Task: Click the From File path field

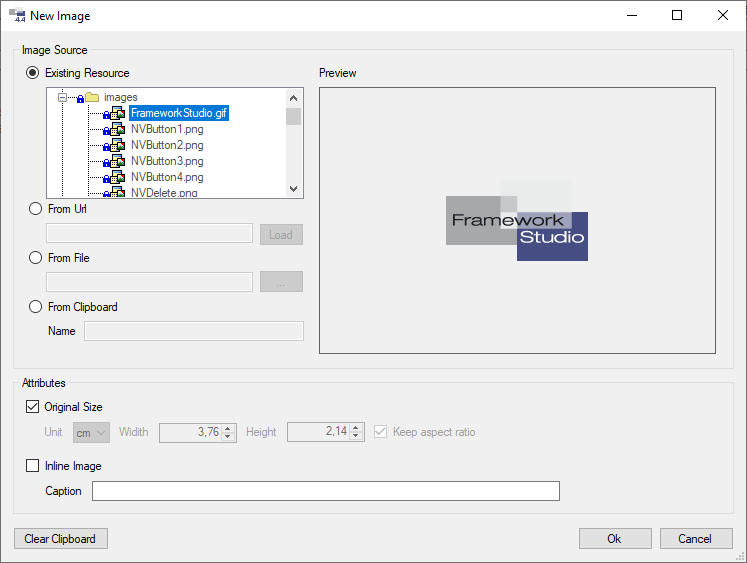Action: coord(150,282)
